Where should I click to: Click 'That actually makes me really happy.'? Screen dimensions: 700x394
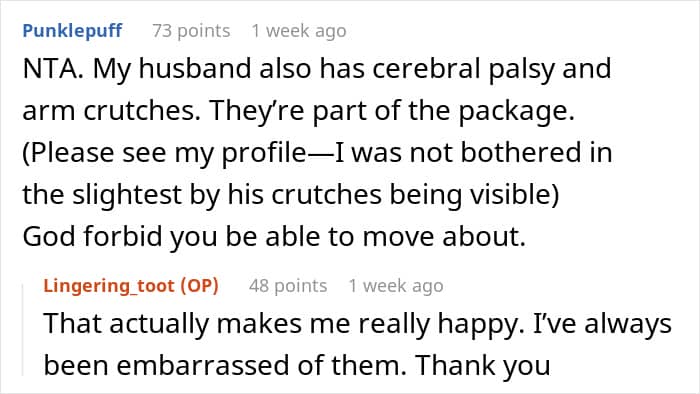point(283,323)
